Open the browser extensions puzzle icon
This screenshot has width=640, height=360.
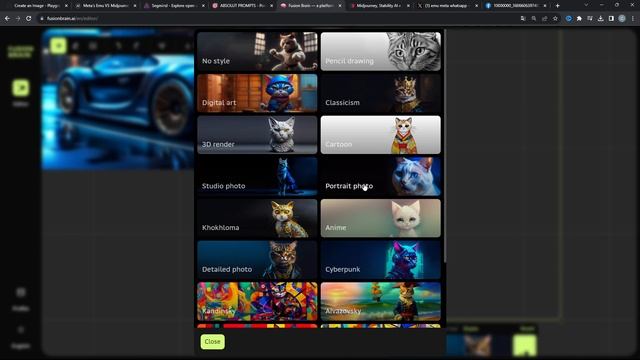coord(579,18)
